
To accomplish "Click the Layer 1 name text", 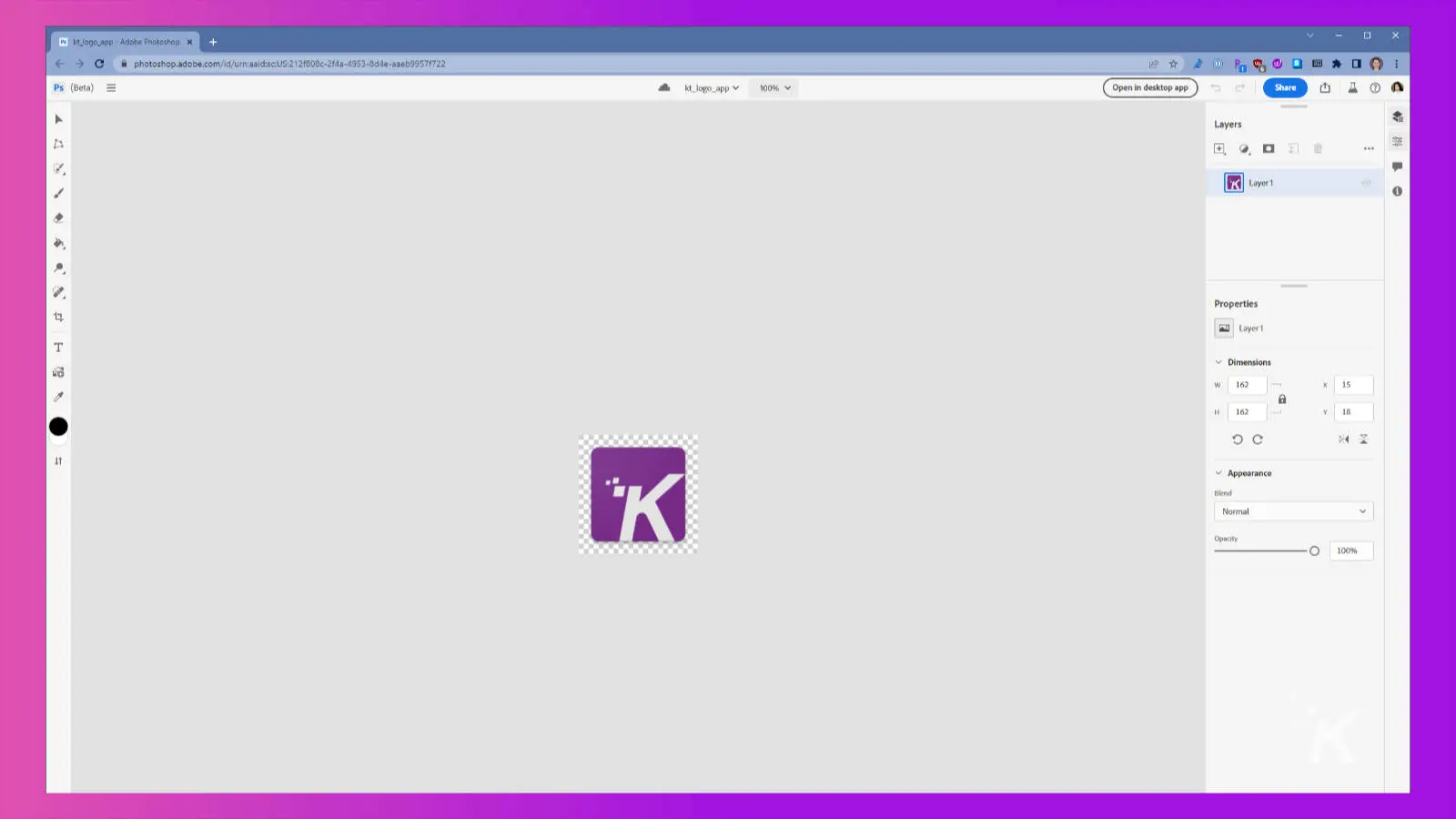I will click(x=1260, y=183).
